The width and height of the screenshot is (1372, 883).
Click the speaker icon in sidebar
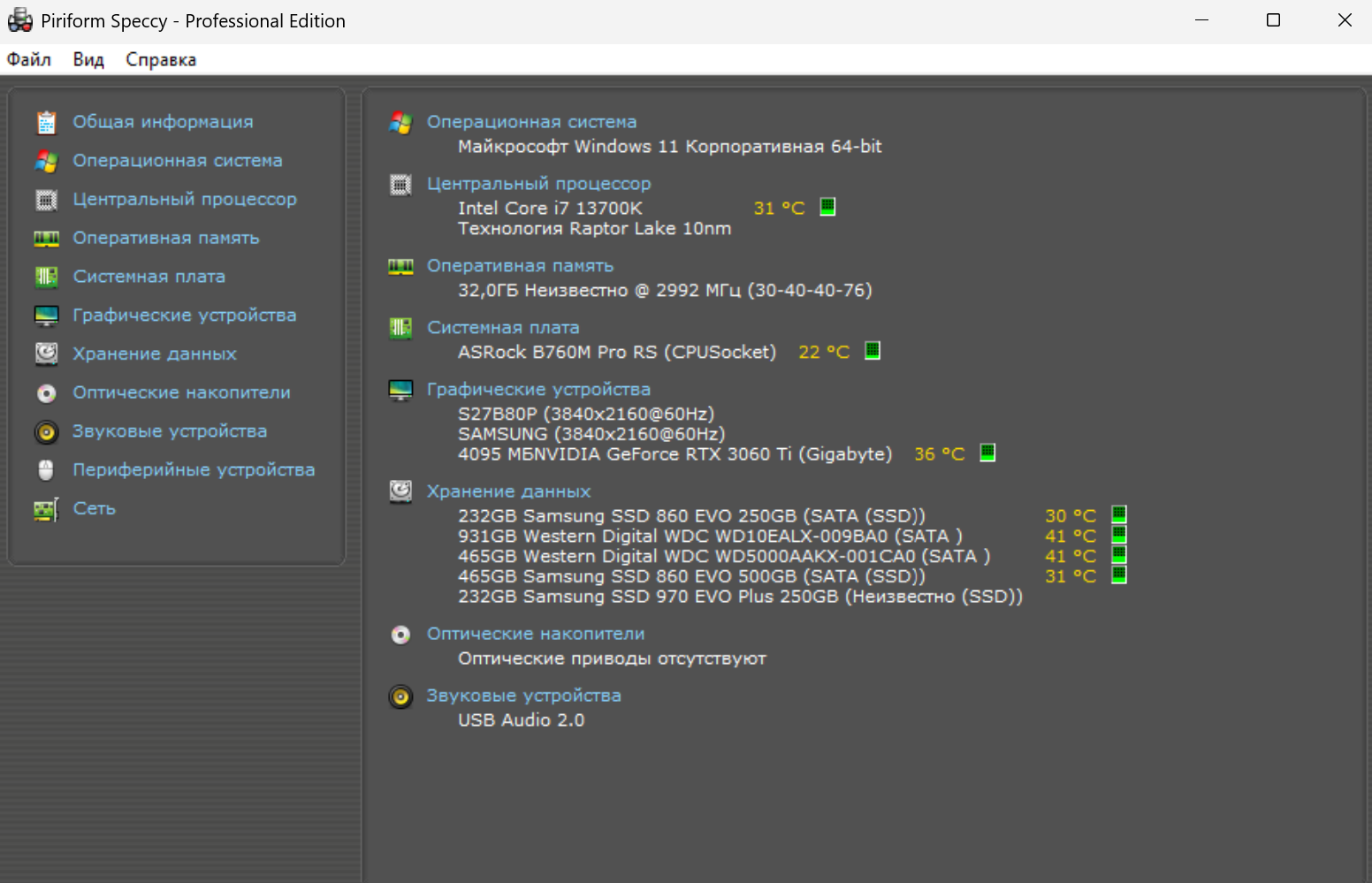[47, 432]
